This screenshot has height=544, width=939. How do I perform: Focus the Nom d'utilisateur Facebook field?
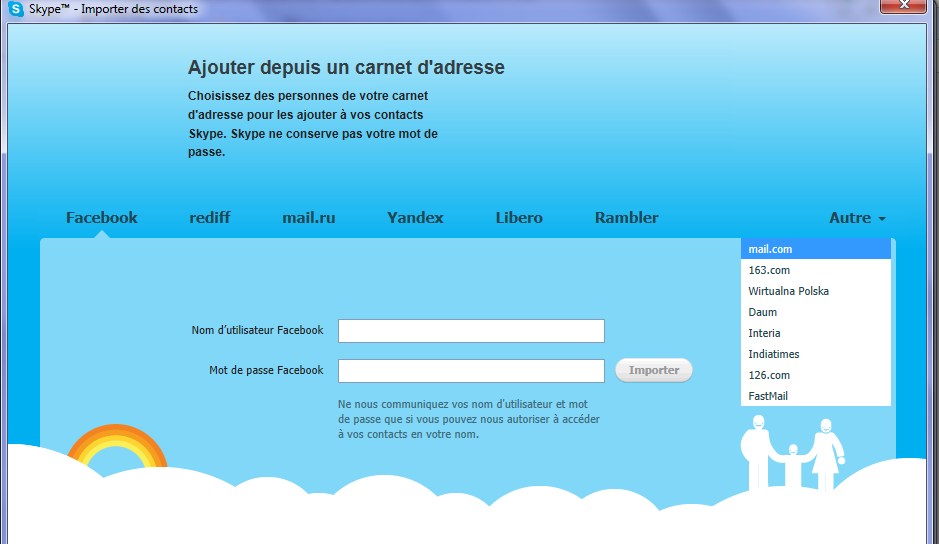pos(471,331)
